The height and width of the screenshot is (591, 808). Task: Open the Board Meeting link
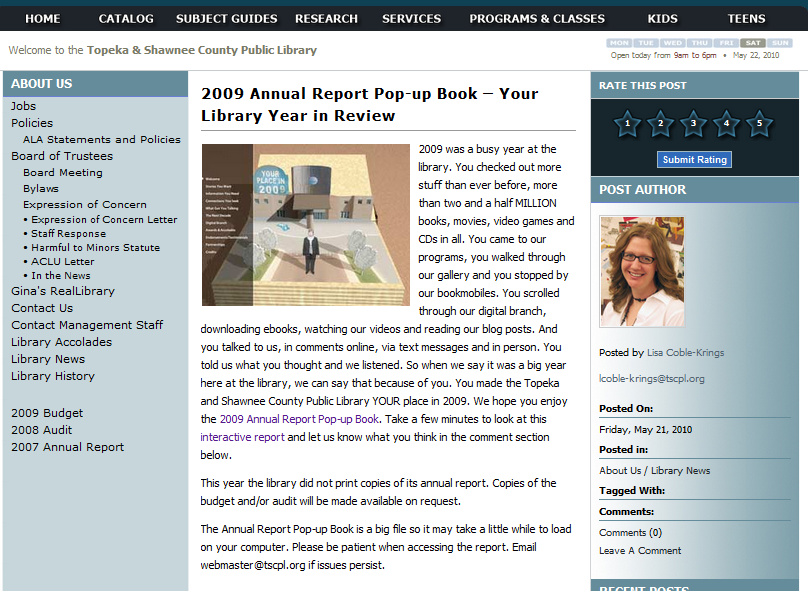pyautogui.click(x=63, y=173)
